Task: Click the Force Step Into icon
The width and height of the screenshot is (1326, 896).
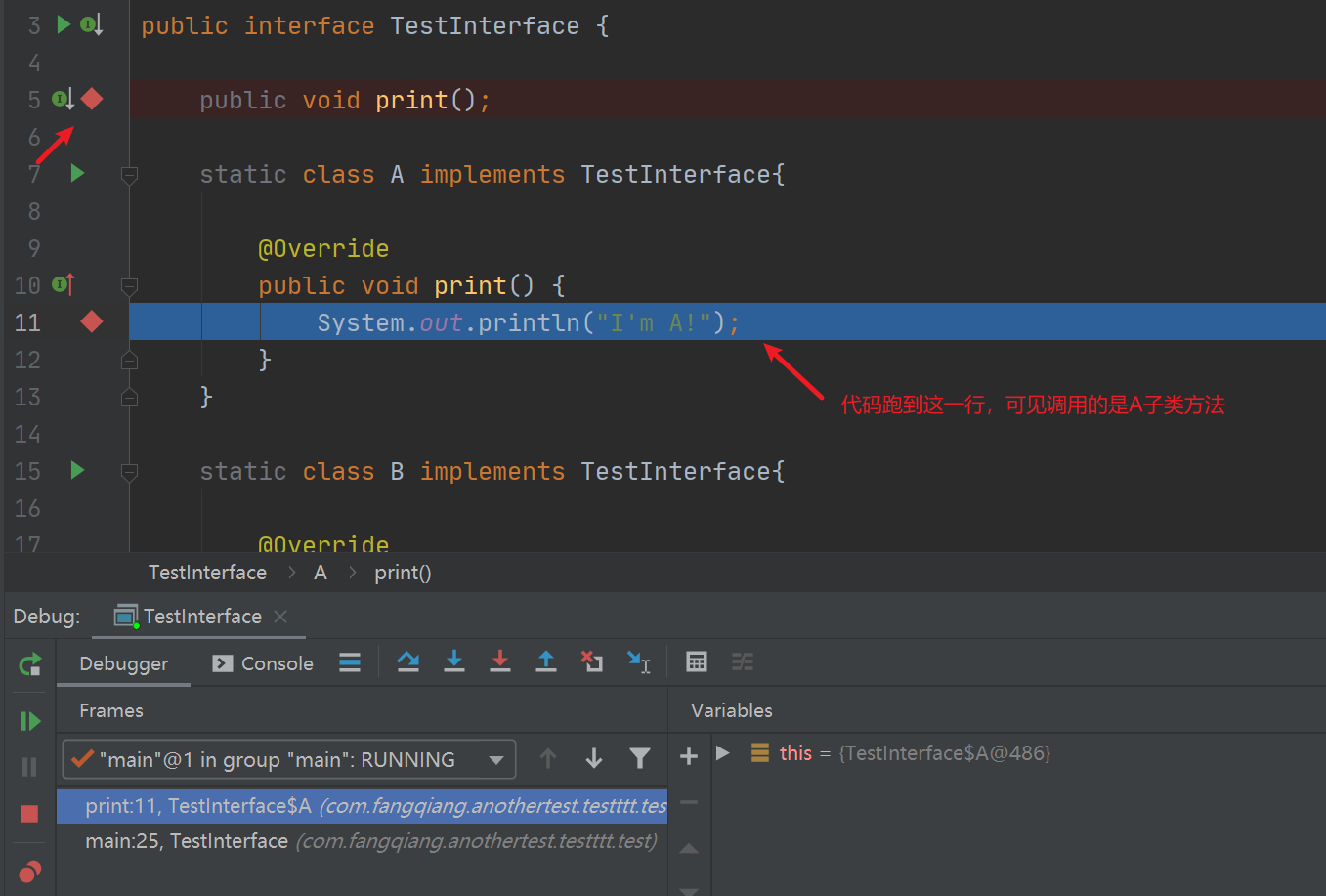Action: 500,662
